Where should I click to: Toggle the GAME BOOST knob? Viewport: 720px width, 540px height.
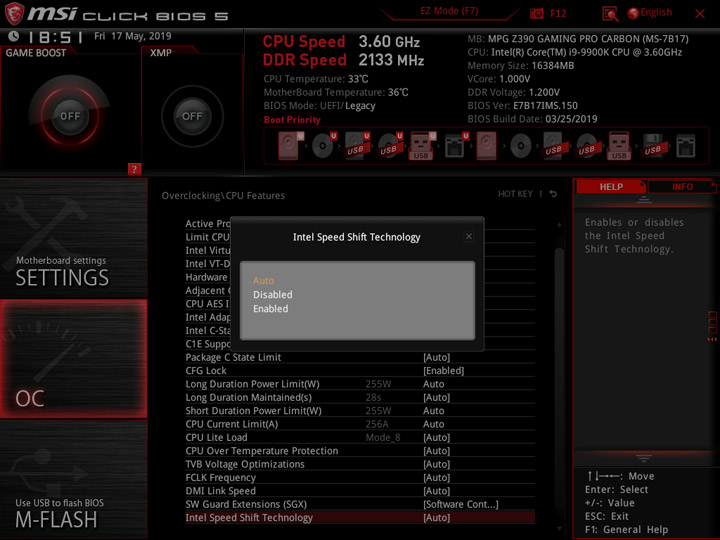[x=70, y=116]
